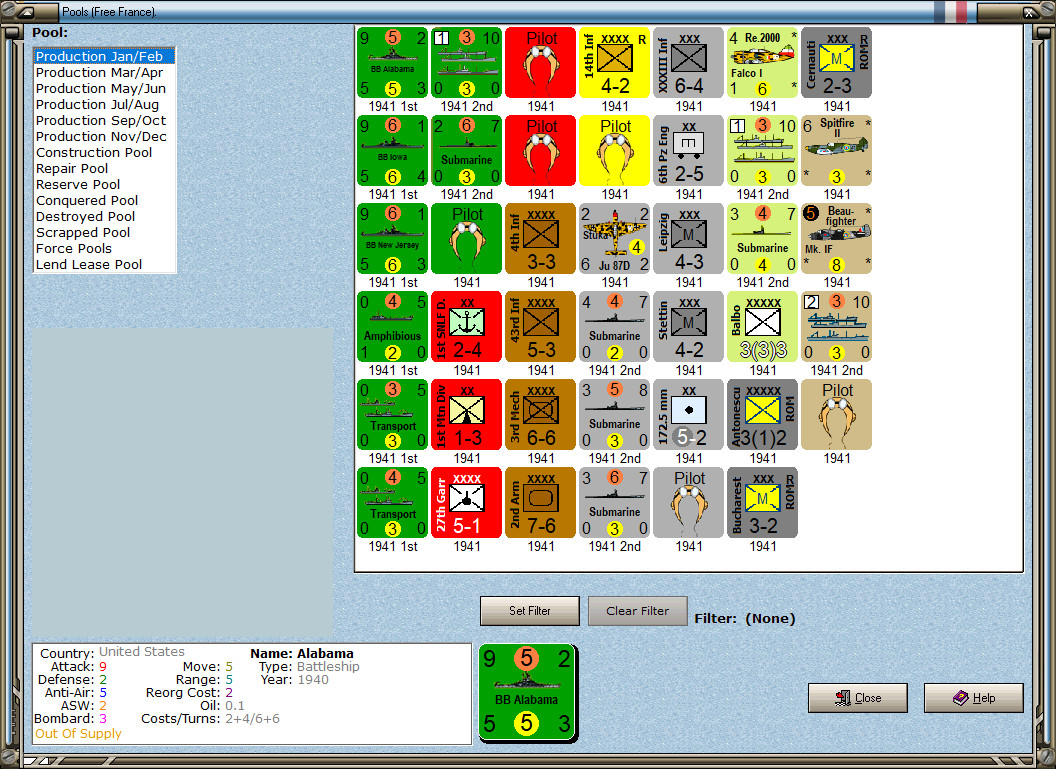
Task: Show the Force Pools
Action: point(104,248)
